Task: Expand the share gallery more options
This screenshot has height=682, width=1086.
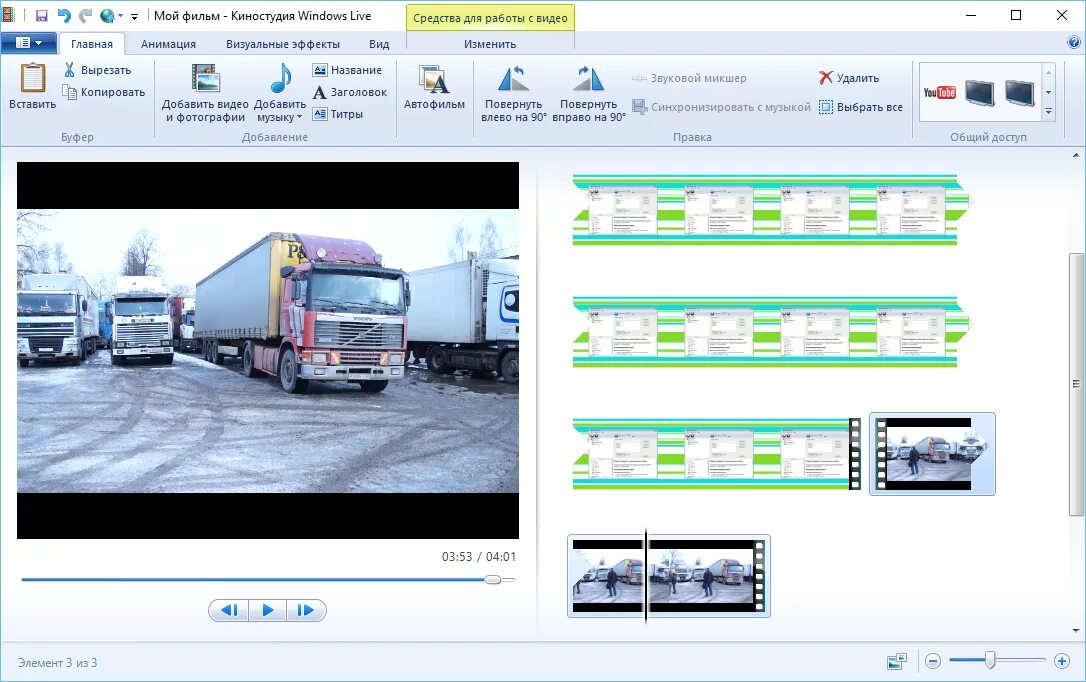Action: click(1049, 111)
